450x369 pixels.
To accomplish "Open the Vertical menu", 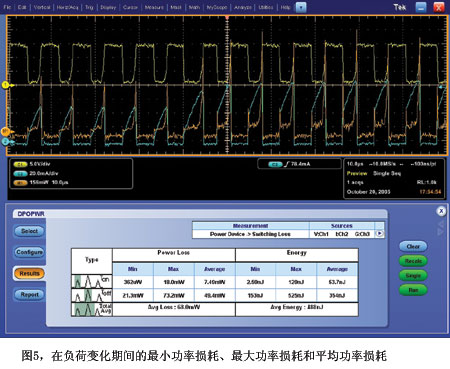I will 42,7.
